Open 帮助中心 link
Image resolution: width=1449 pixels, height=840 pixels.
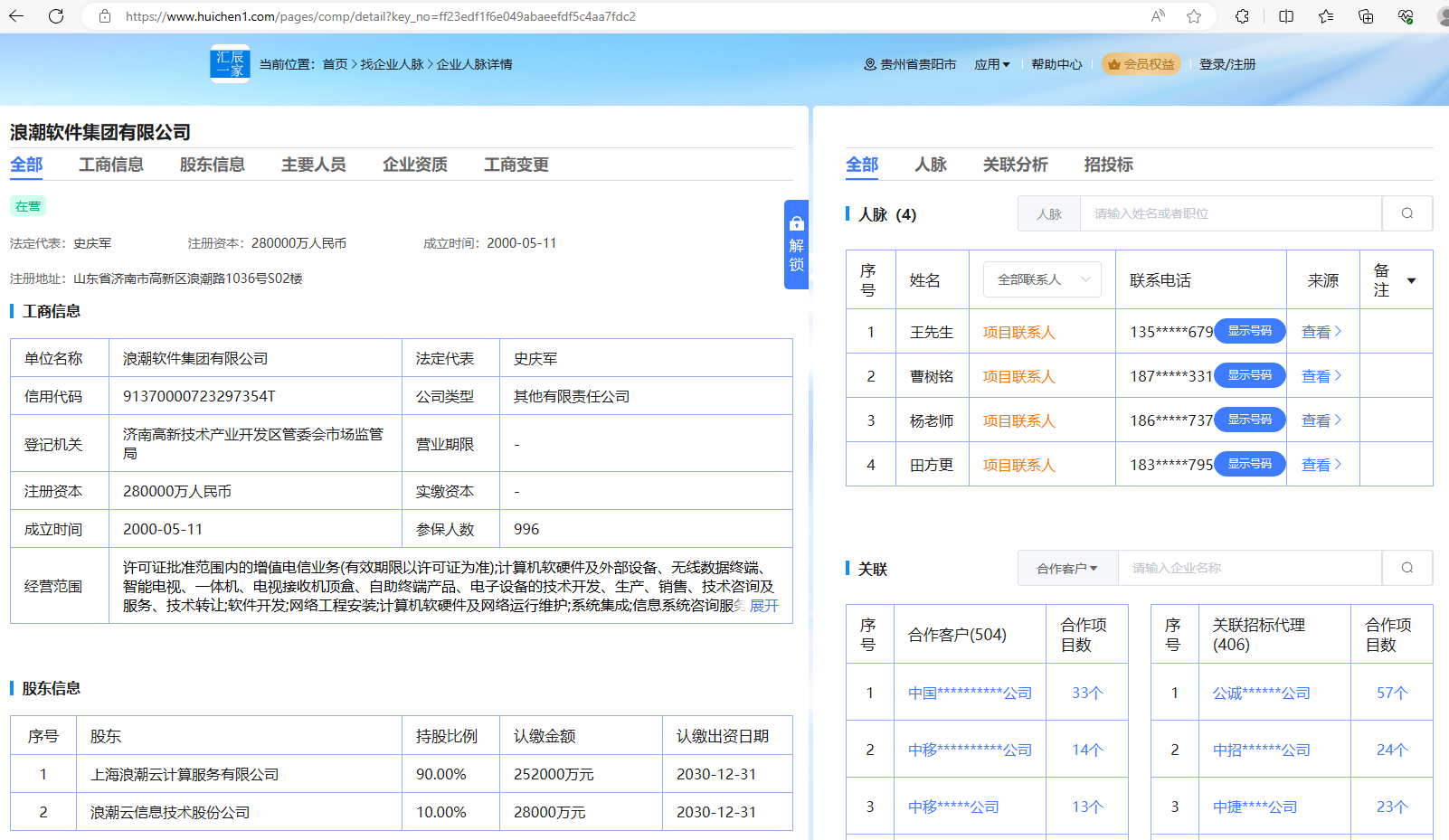point(1056,64)
